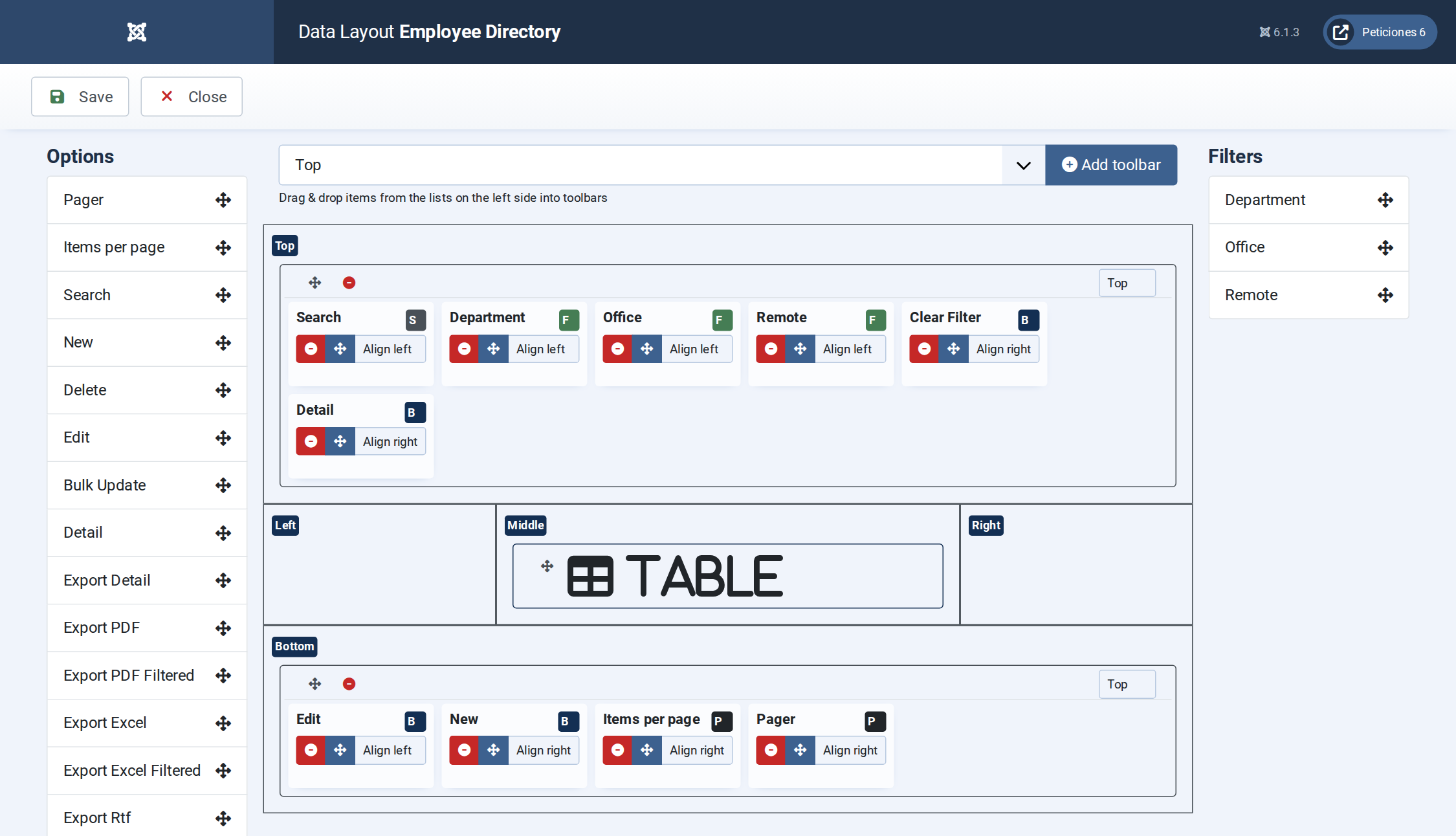
Task: Change Pager alignment dropdown in bottom toolbar
Action: click(x=850, y=750)
